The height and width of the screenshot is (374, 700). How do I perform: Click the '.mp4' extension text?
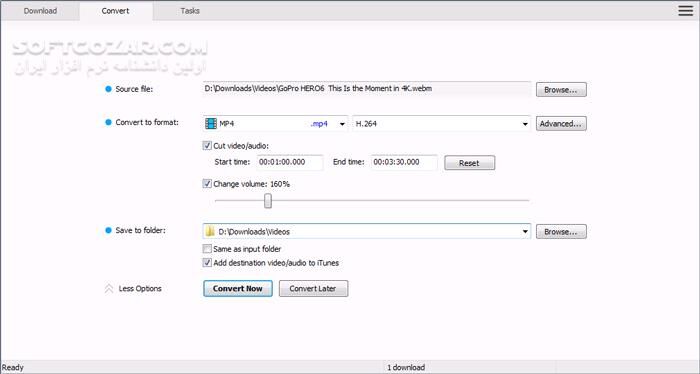319,124
